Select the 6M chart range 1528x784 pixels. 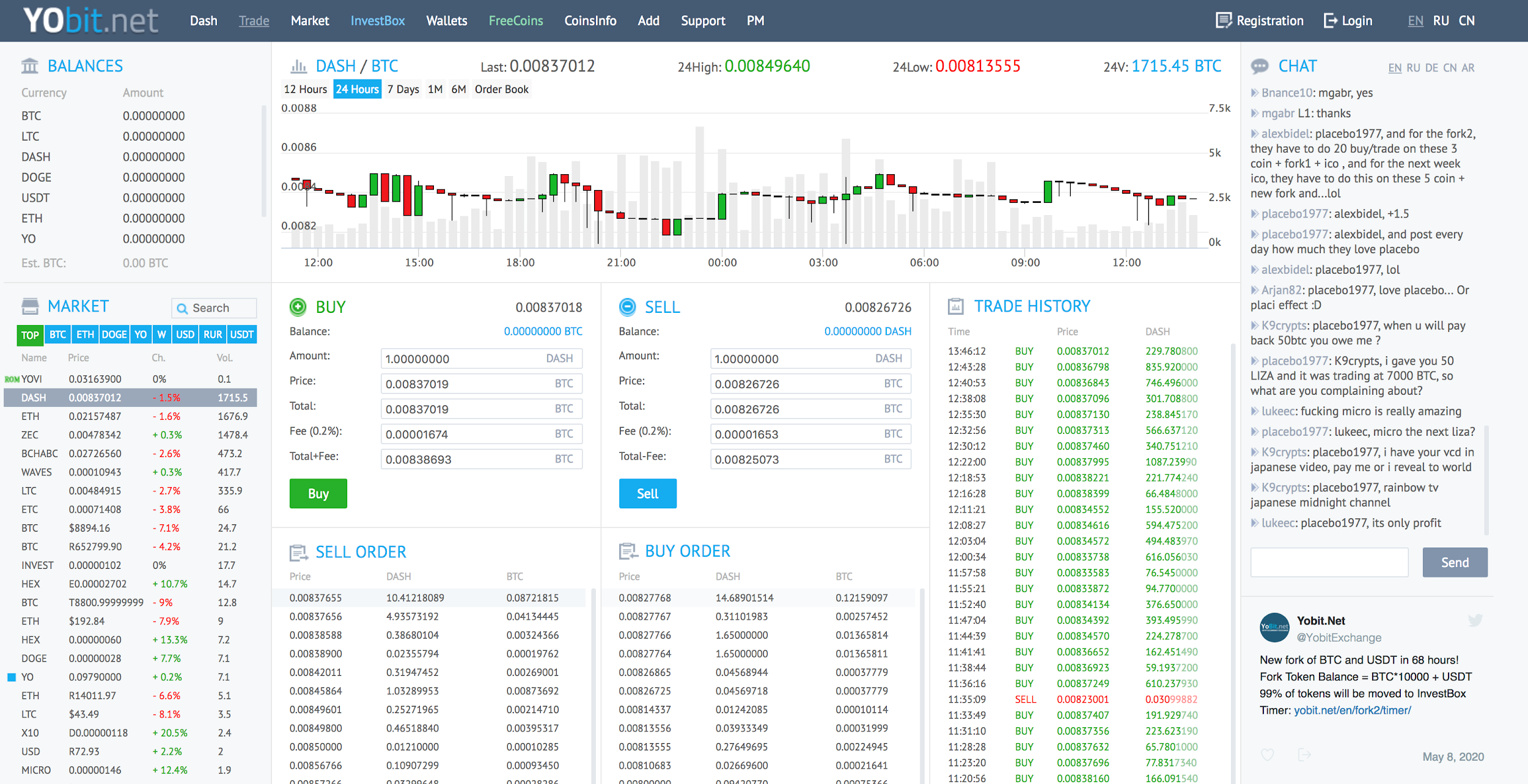click(459, 89)
